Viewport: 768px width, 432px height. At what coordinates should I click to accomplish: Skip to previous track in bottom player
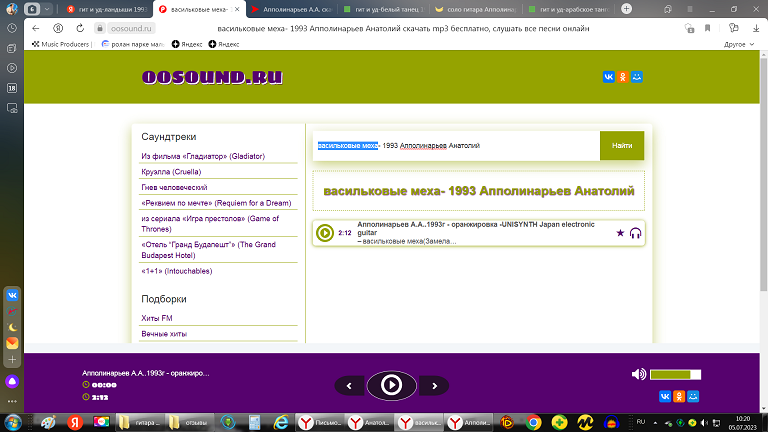pos(349,386)
